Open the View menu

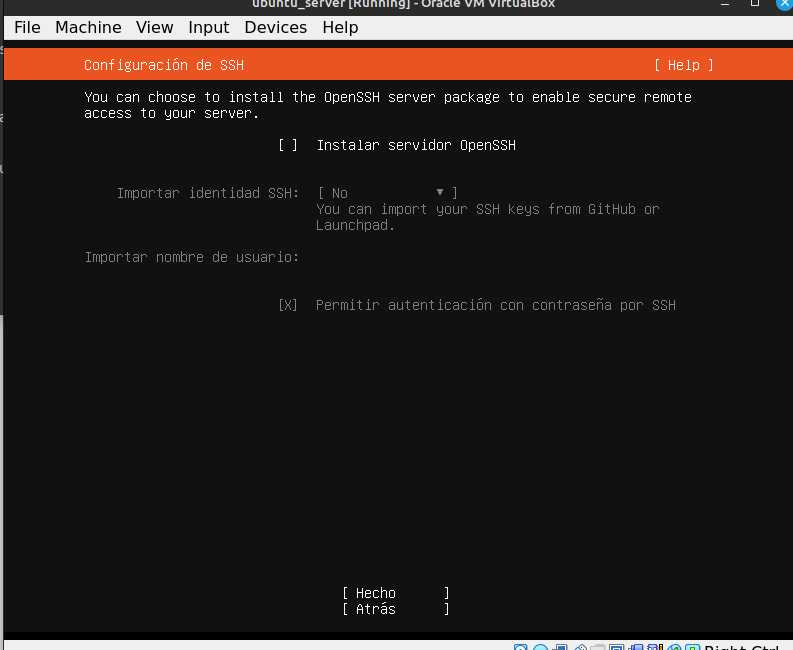(x=154, y=27)
